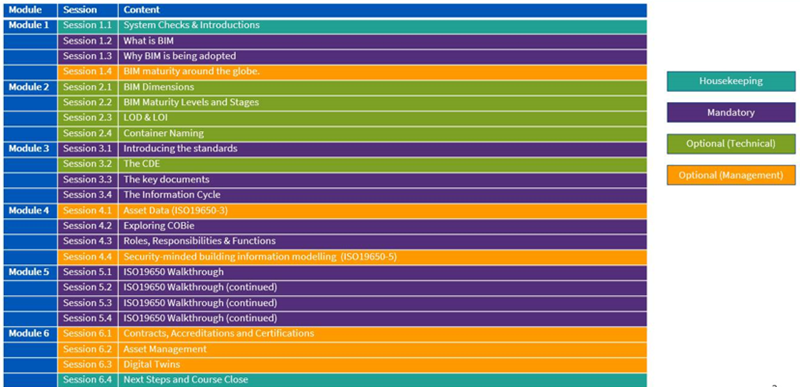Click the Content column header
This screenshot has width=800, height=387.
pos(383,10)
